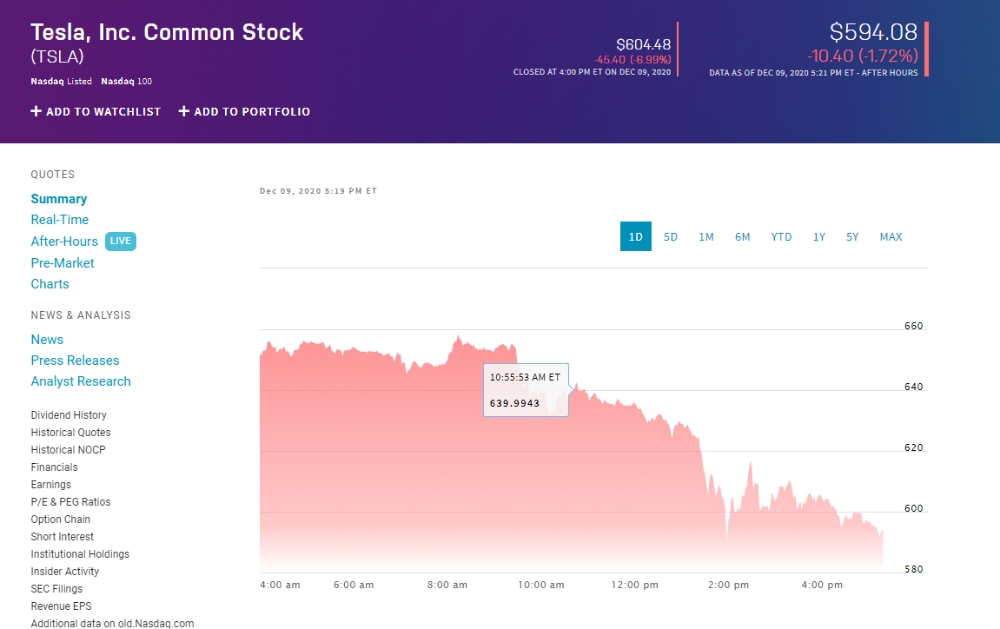Image resolution: width=1000 pixels, height=629 pixels.
Task: Click the plus icon beside Add to Watchlist
Action: 36,112
